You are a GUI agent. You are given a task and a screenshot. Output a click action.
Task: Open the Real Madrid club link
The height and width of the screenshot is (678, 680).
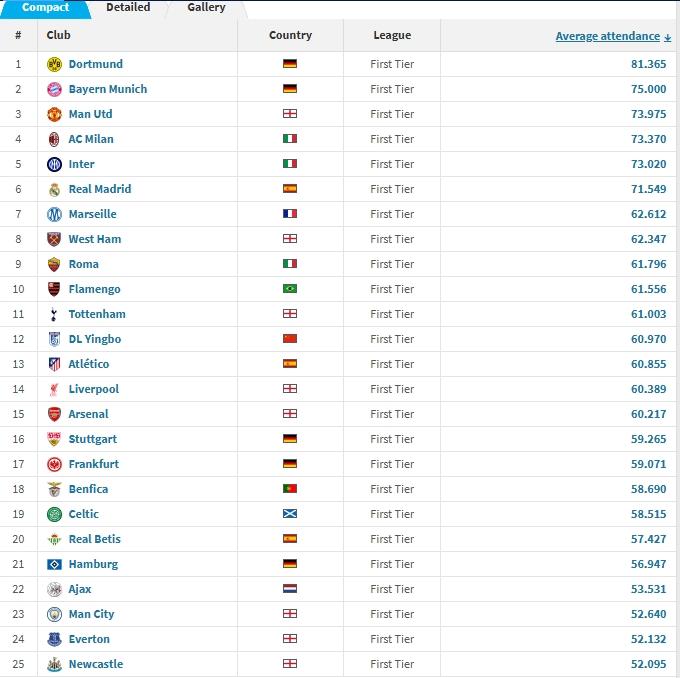point(100,189)
